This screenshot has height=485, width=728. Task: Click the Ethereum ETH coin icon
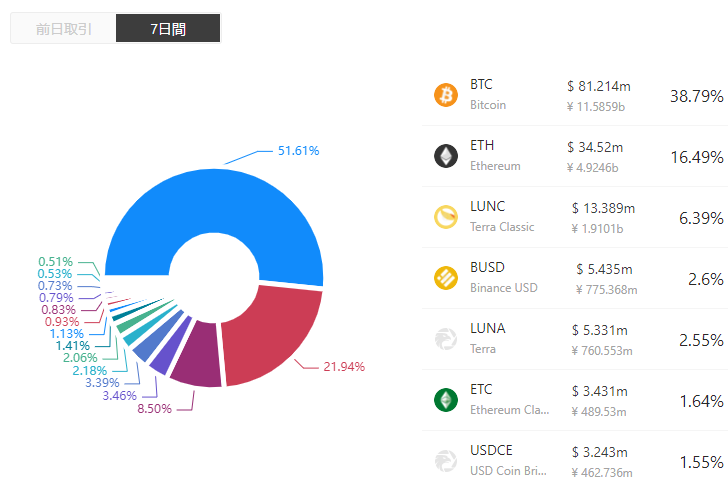pos(445,156)
